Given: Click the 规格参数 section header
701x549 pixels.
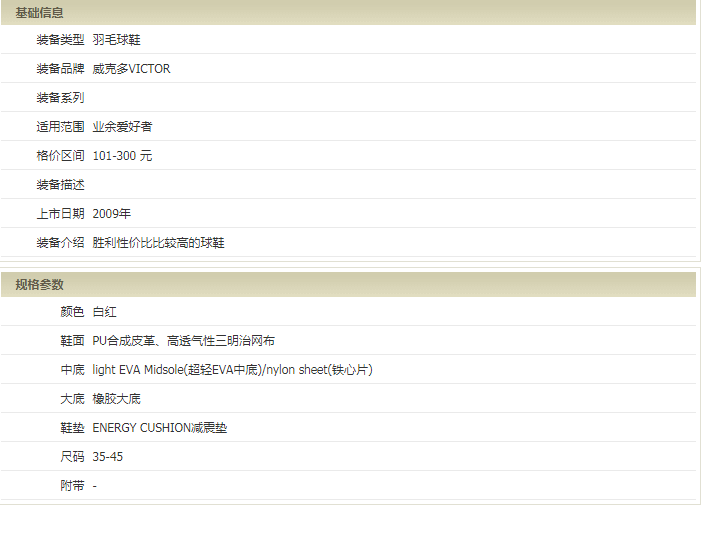Looking at the screenshot, I should 39,285.
